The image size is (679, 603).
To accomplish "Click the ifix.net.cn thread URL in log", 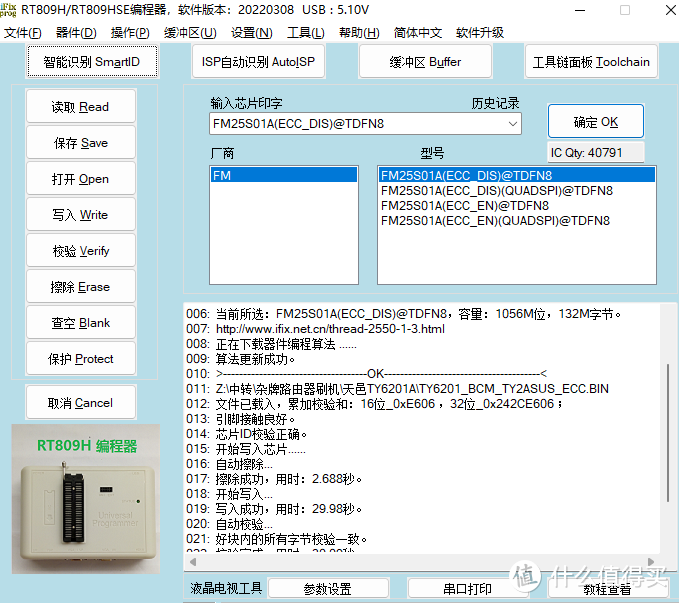I will click(x=330, y=329).
